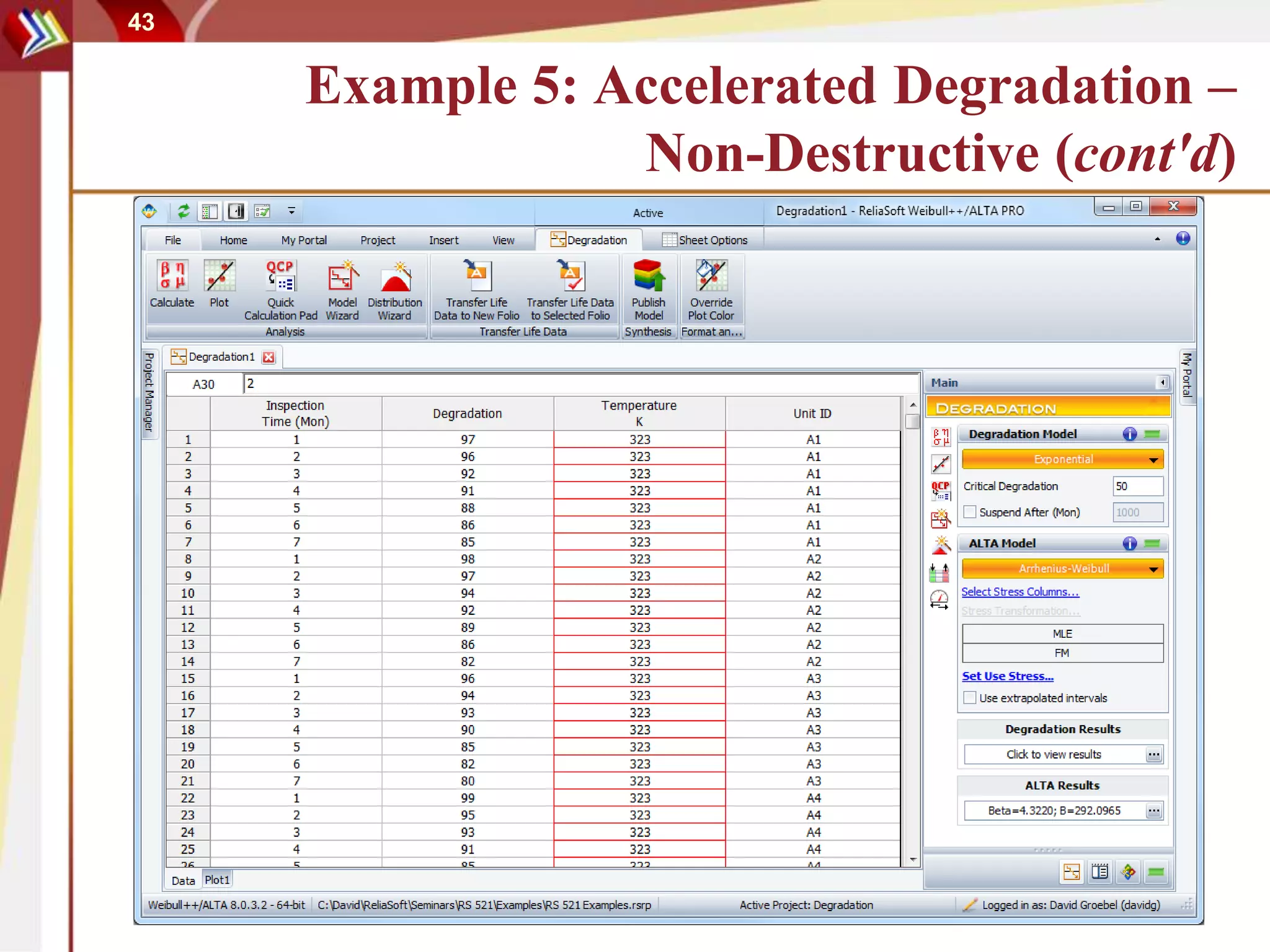Transfer Life Data to New Folio

click(476, 290)
